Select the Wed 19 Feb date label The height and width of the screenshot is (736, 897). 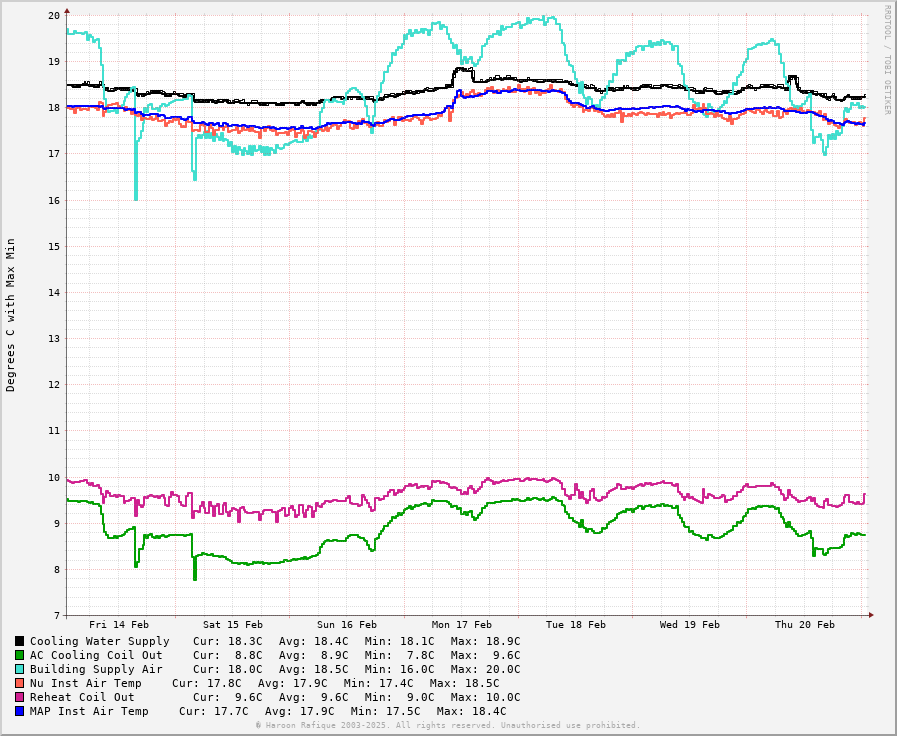point(690,625)
